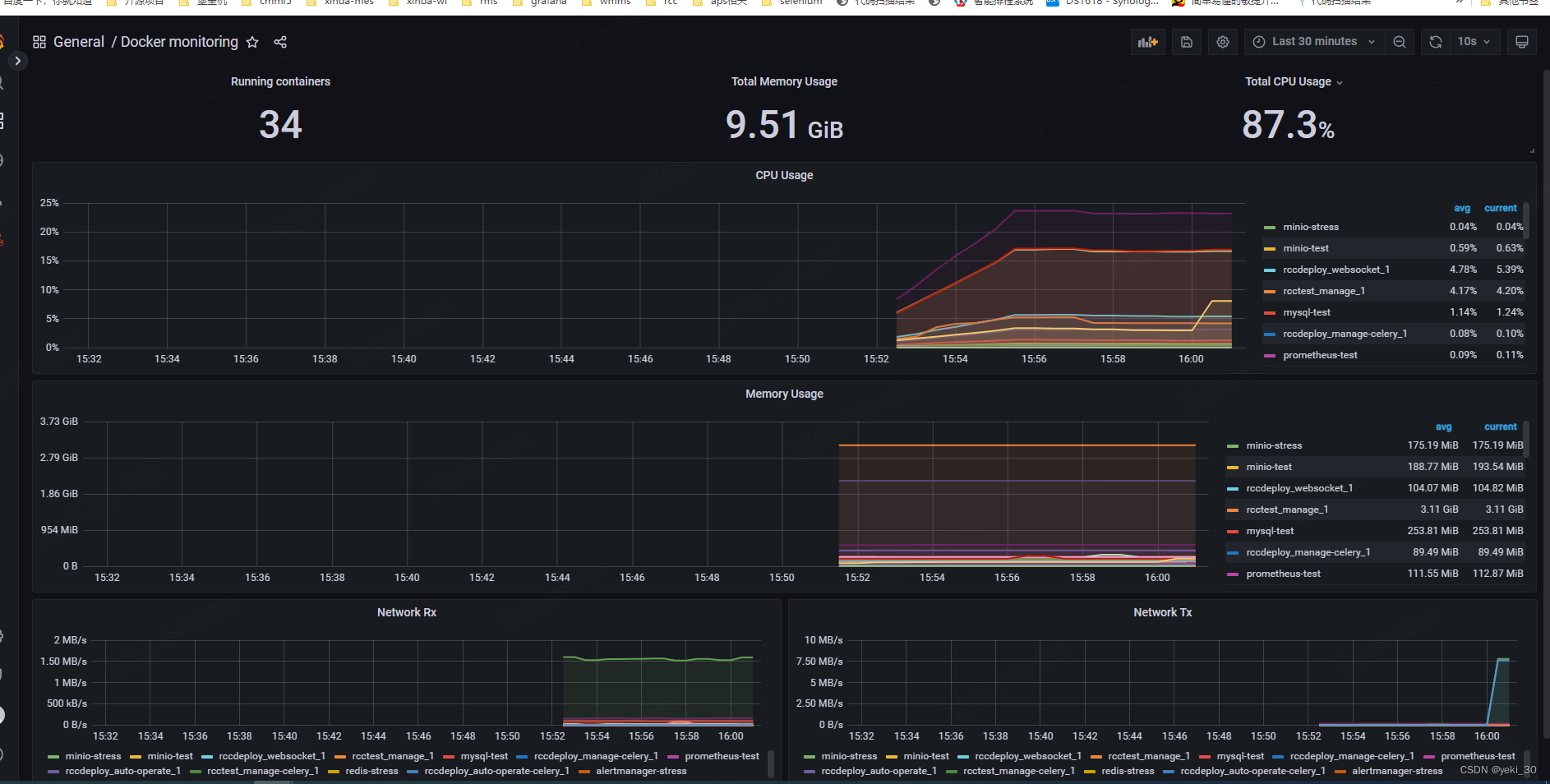The image size is (1550, 784).
Task: Open the Total CPU Usage panel menu
Action: coord(1294,81)
